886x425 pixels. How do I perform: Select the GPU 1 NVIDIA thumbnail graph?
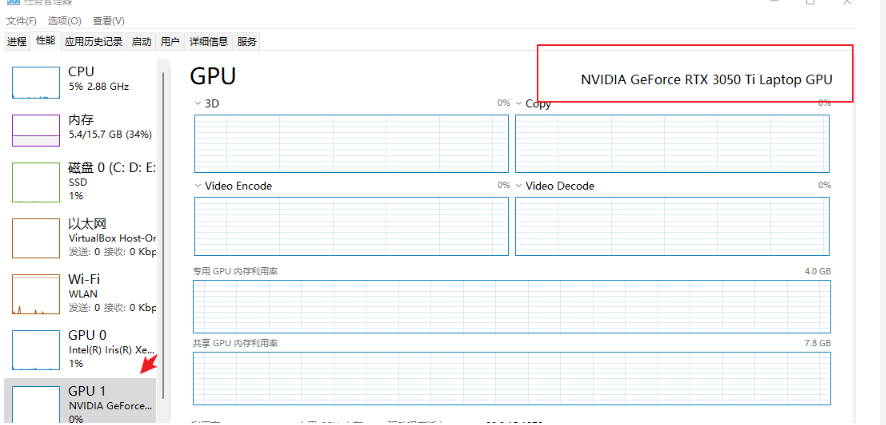(x=36, y=404)
